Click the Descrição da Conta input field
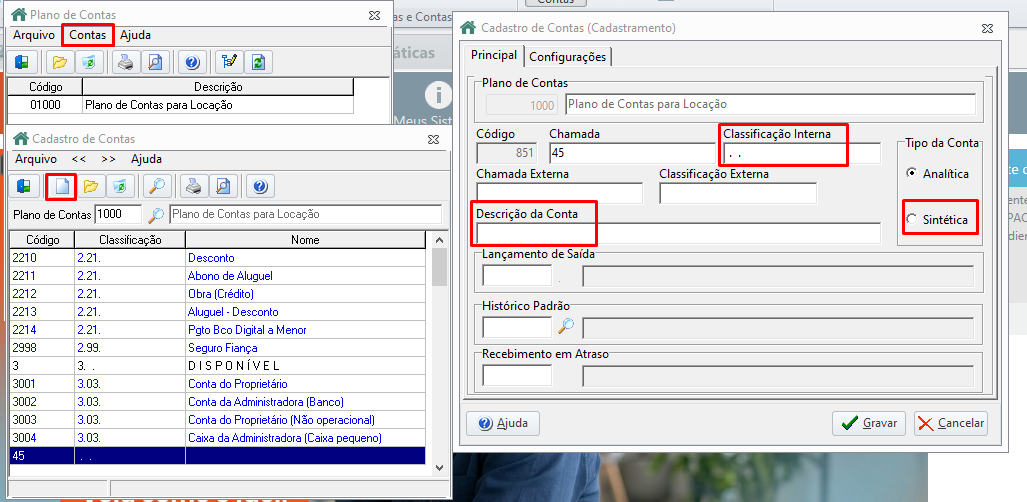The image size is (1027, 502). [x=678, y=233]
